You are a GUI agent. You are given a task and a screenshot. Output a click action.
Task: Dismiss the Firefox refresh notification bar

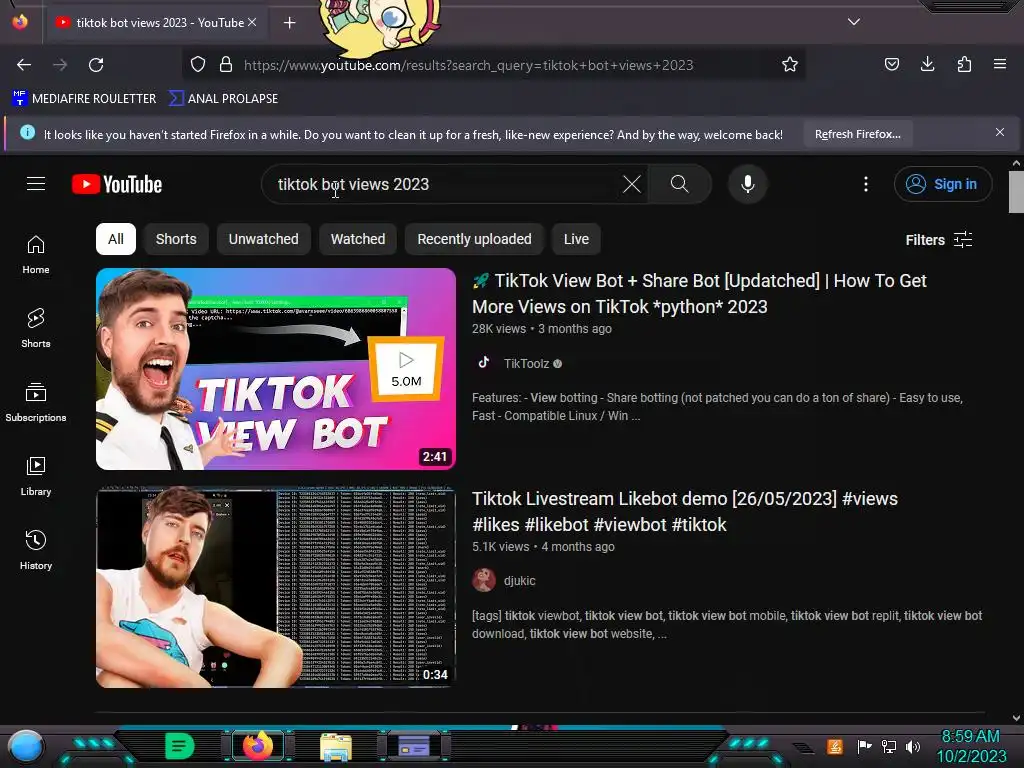pyautogui.click(x=1000, y=133)
